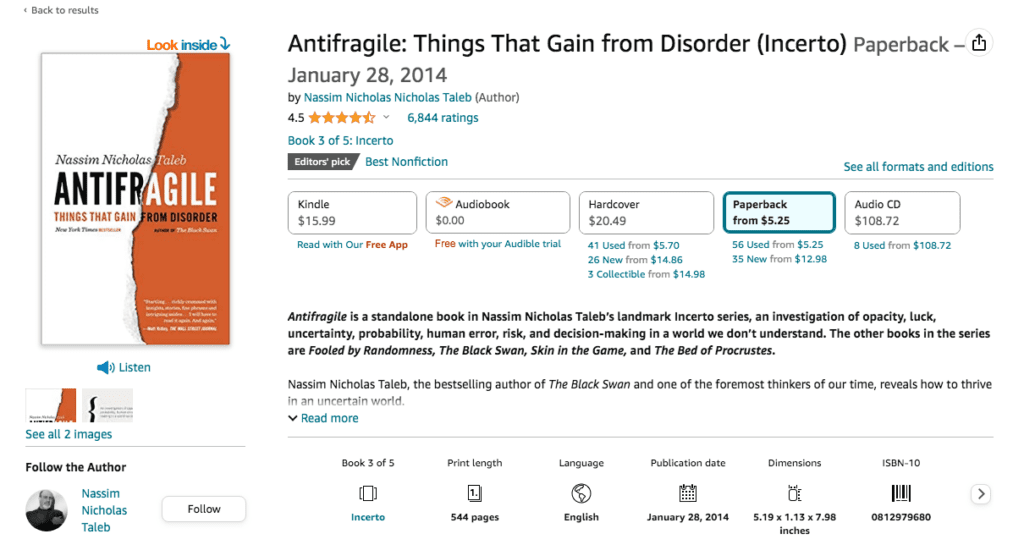The width and height of the screenshot is (1024, 556).
Task: Click the Incerto series book icon
Action: (x=368, y=493)
